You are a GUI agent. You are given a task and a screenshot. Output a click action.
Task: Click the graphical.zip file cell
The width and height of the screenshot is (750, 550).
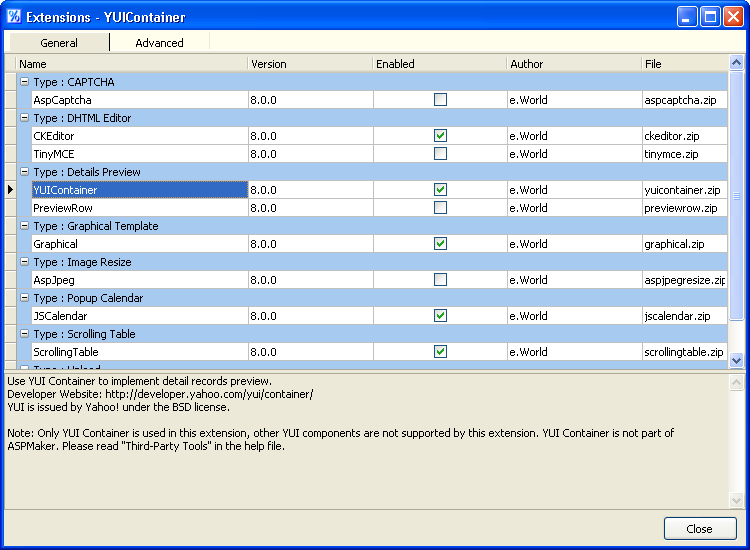pyautogui.click(x=685, y=244)
